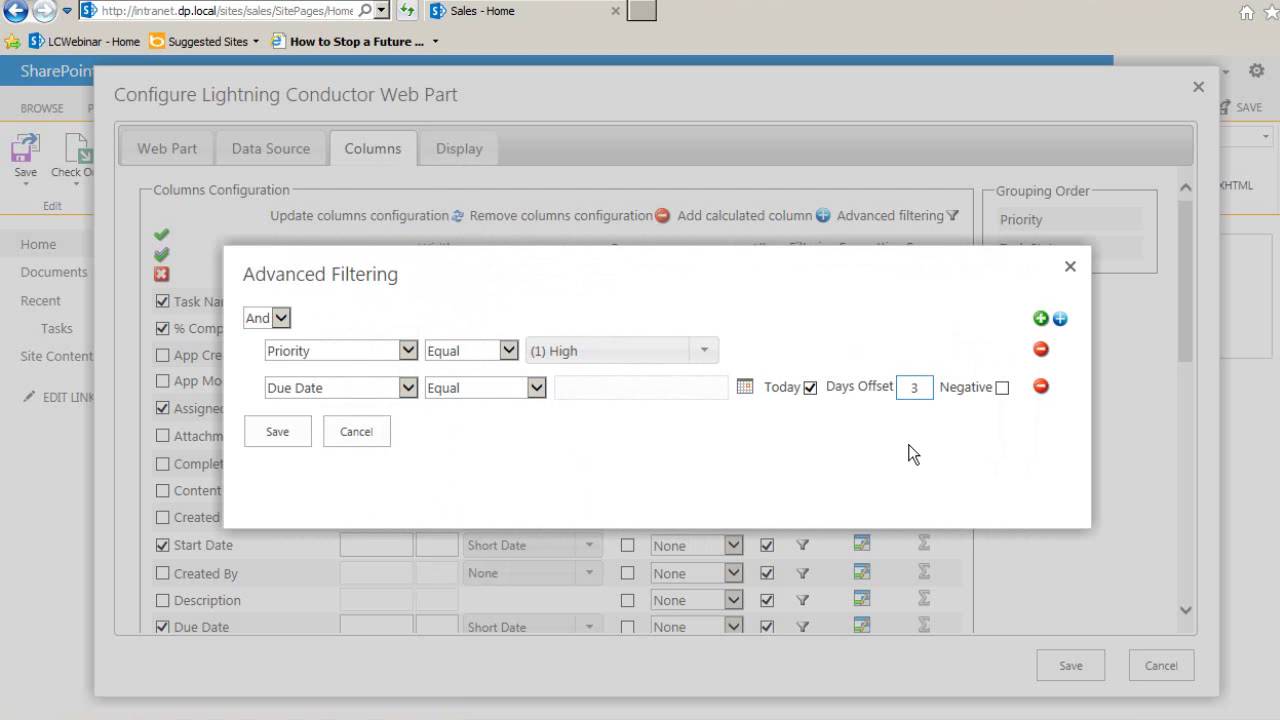Viewport: 1280px width, 720px height.
Task: Enable the Negative checkbox
Action: [x=1002, y=388]
